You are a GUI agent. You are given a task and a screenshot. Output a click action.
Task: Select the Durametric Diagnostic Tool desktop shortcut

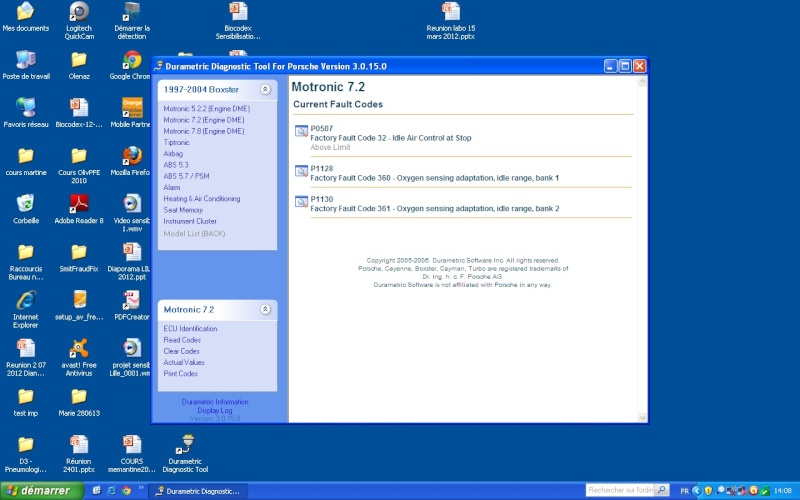click(x=185, y=453)
